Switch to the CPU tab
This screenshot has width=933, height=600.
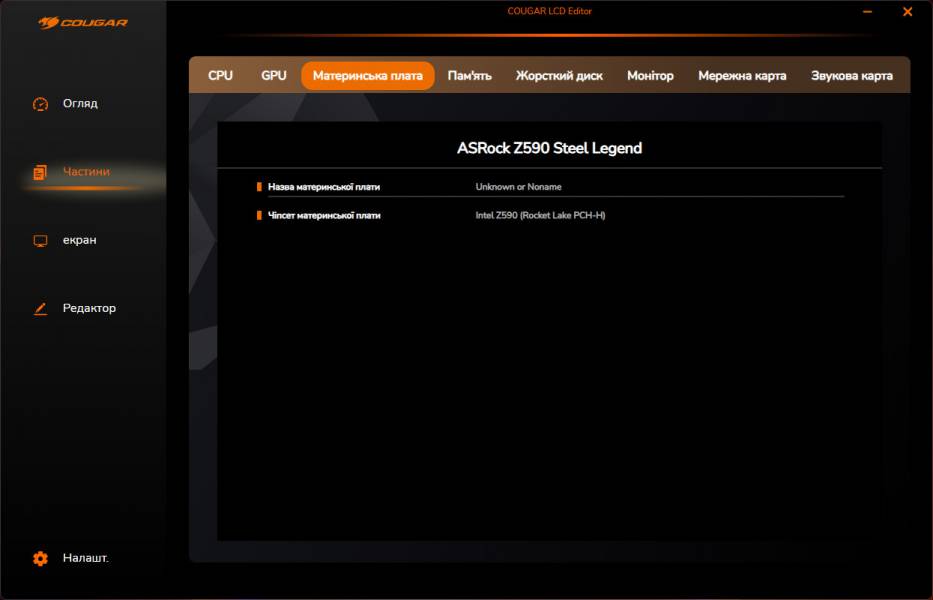220,76
